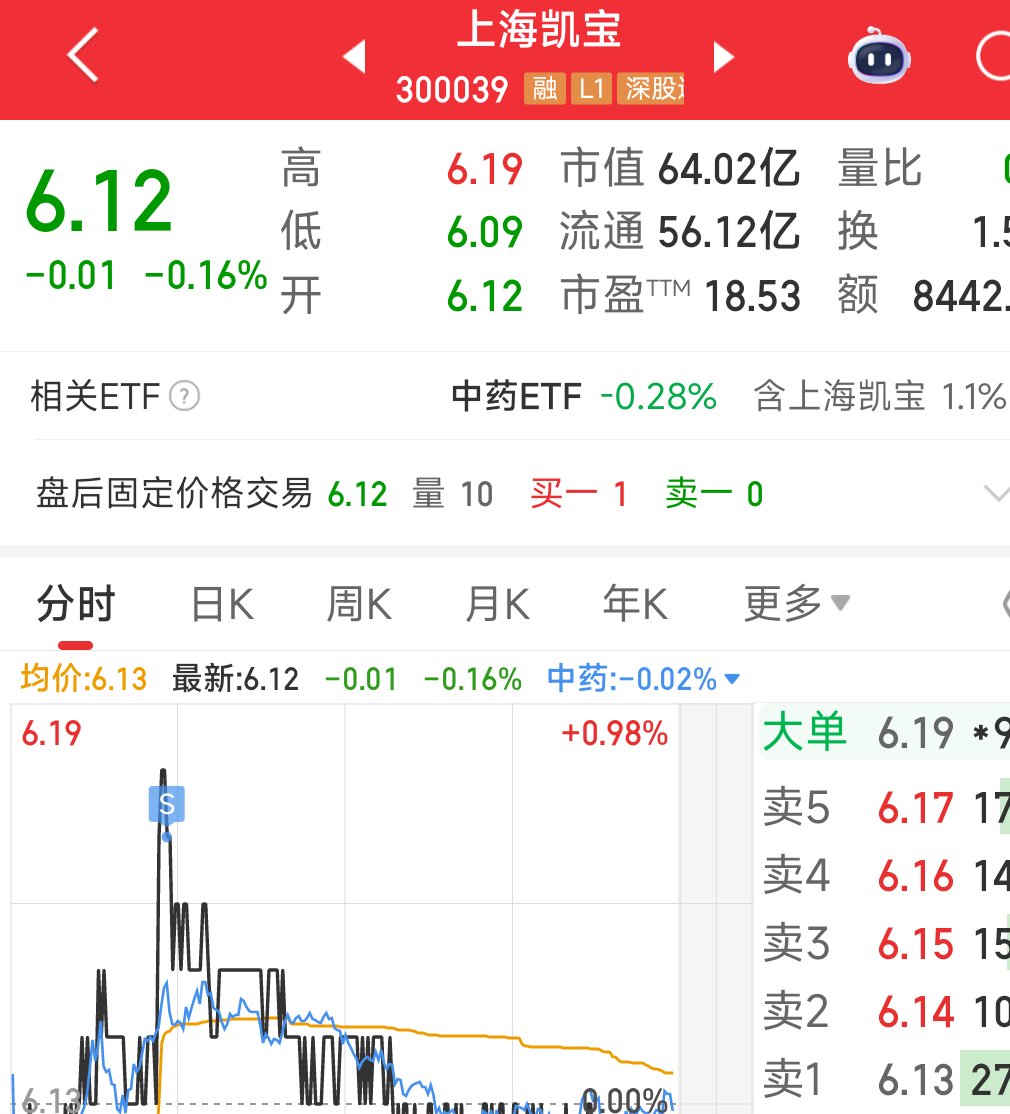Viewport: 1010px width, 1114px height.
Task: Tap the L1 quote level badge
Action: (591, 89)
